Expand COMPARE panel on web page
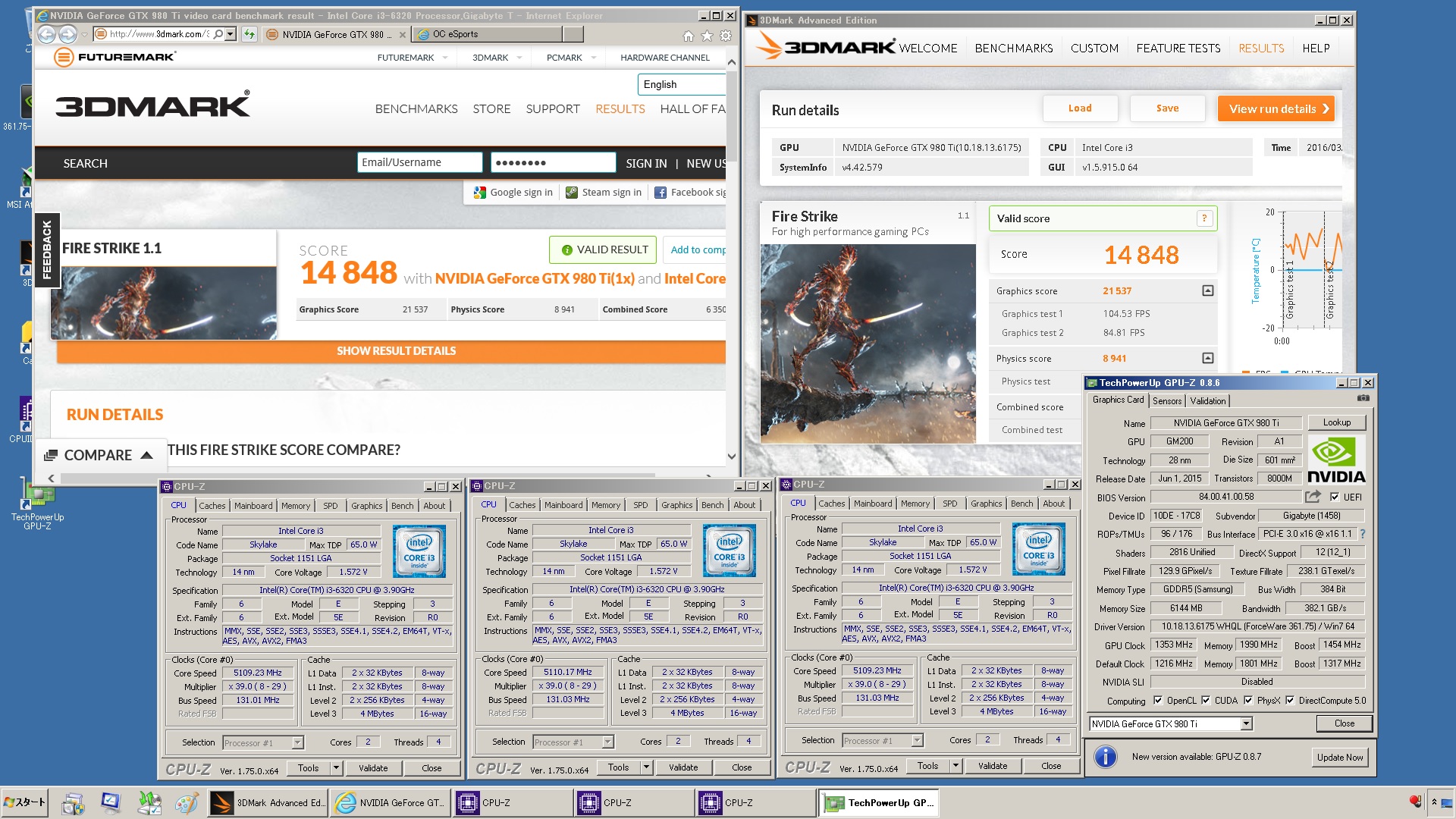Viewport: 1456px width, 819px height. click(x=99, y=455)
